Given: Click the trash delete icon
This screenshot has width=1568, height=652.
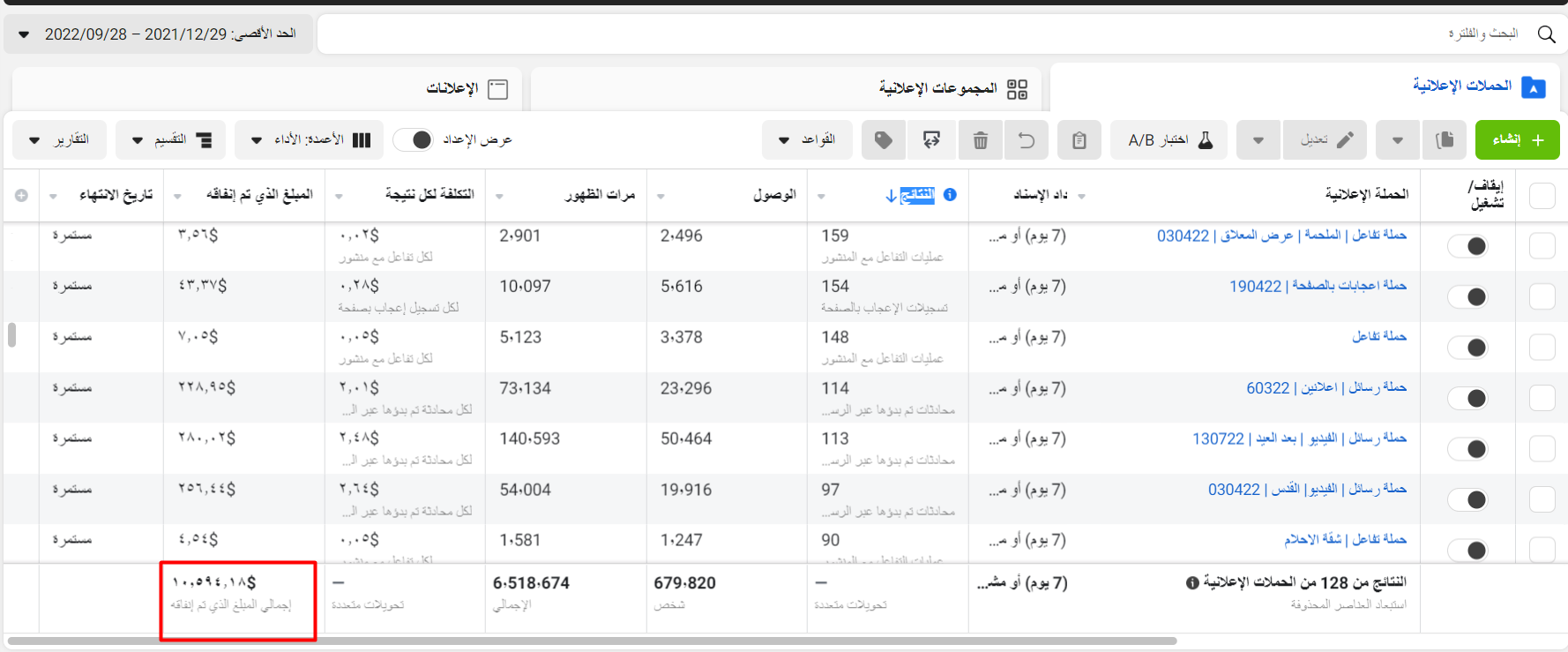Looking at the screenshot, I should click(x=980, y=140).
